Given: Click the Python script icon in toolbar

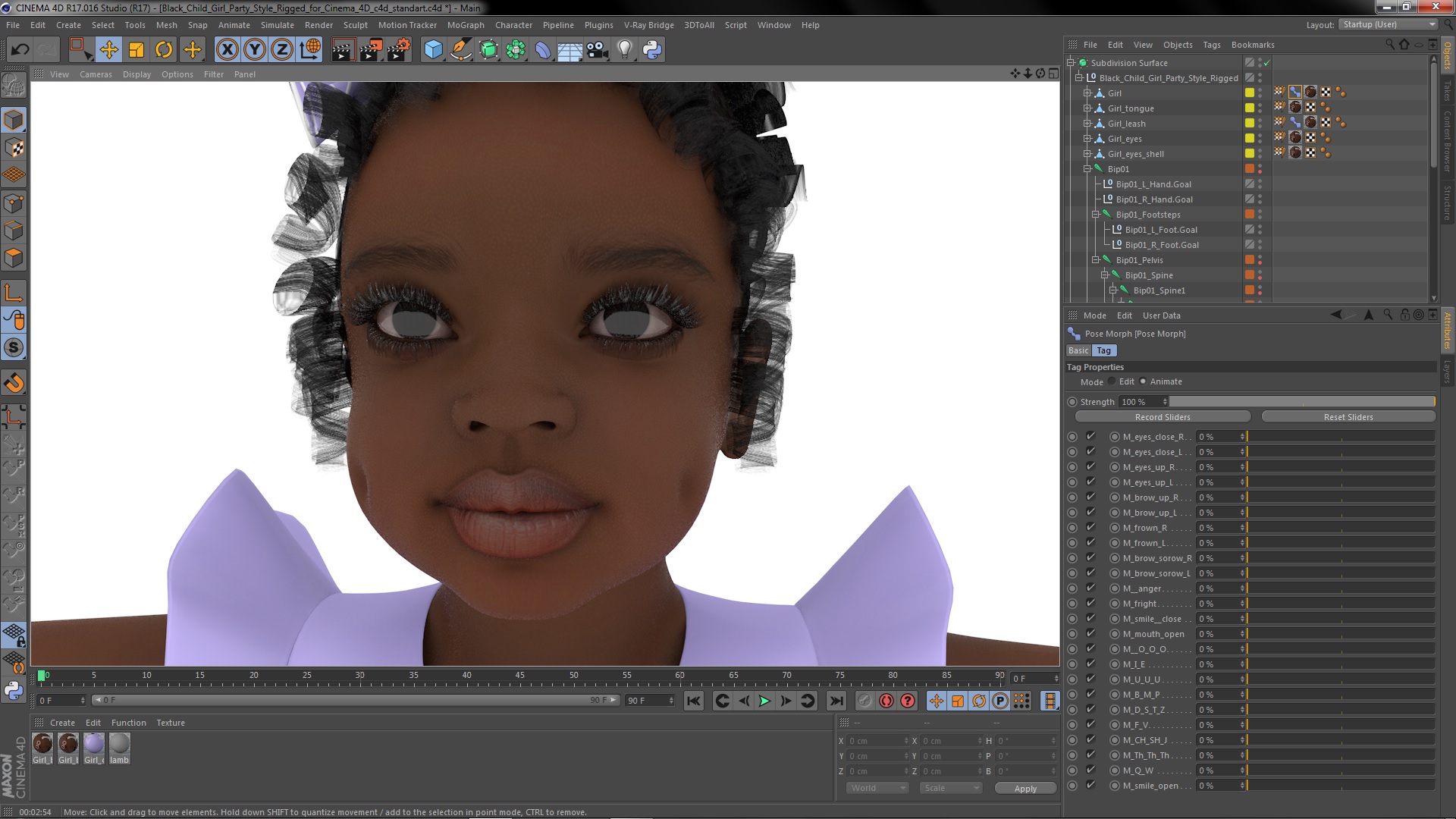Looking at the screenshot, I should [x=652, y=50].
